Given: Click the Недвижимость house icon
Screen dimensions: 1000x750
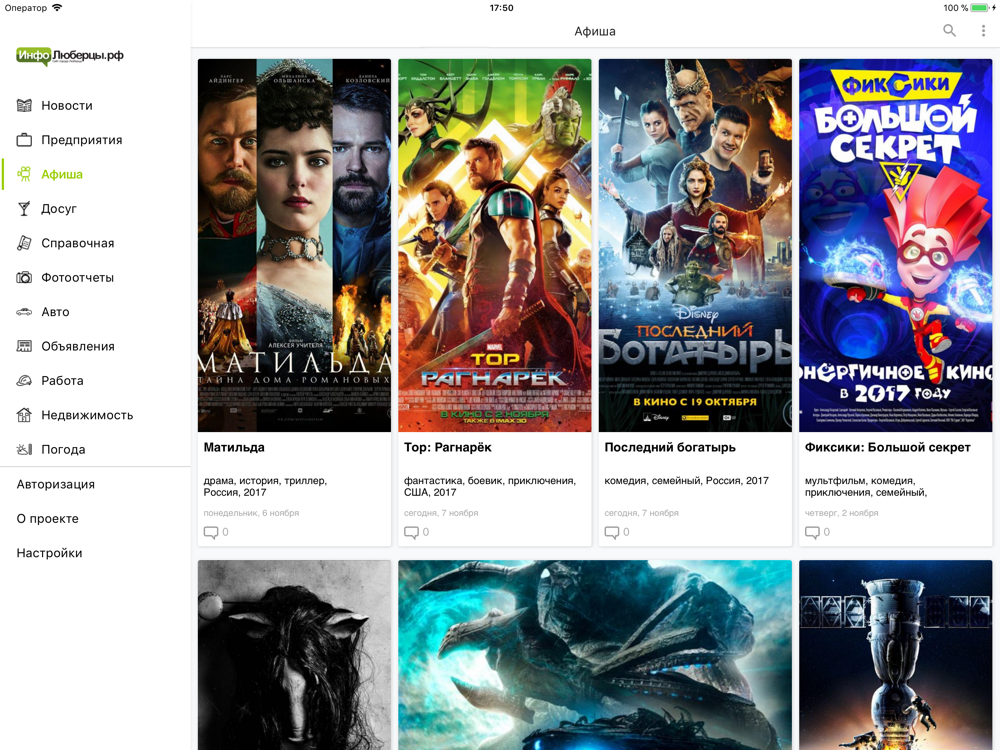Looking at the screenshot, I should (x=24, y=415).
